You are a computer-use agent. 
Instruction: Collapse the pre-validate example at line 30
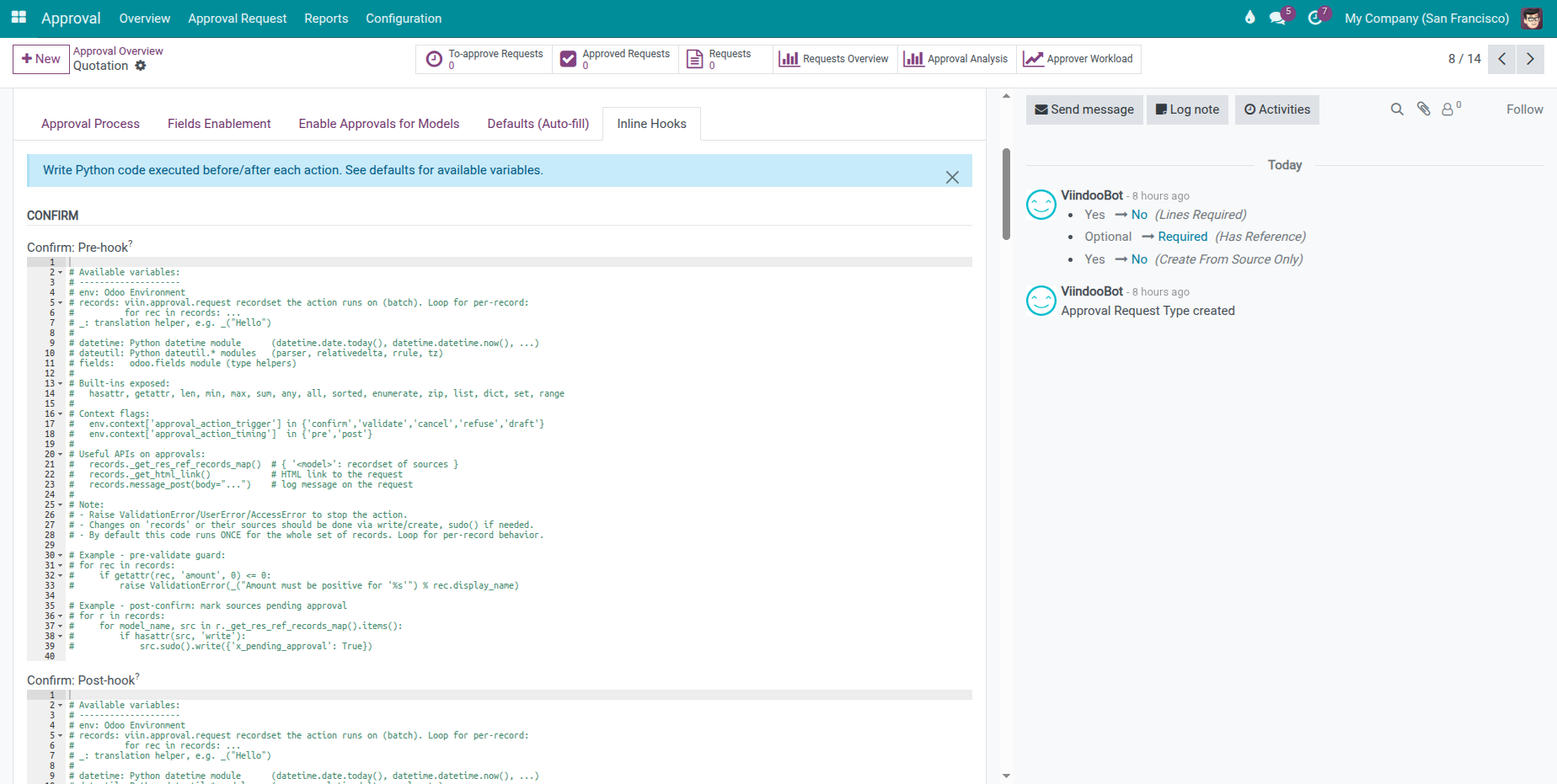click(59, 555)
